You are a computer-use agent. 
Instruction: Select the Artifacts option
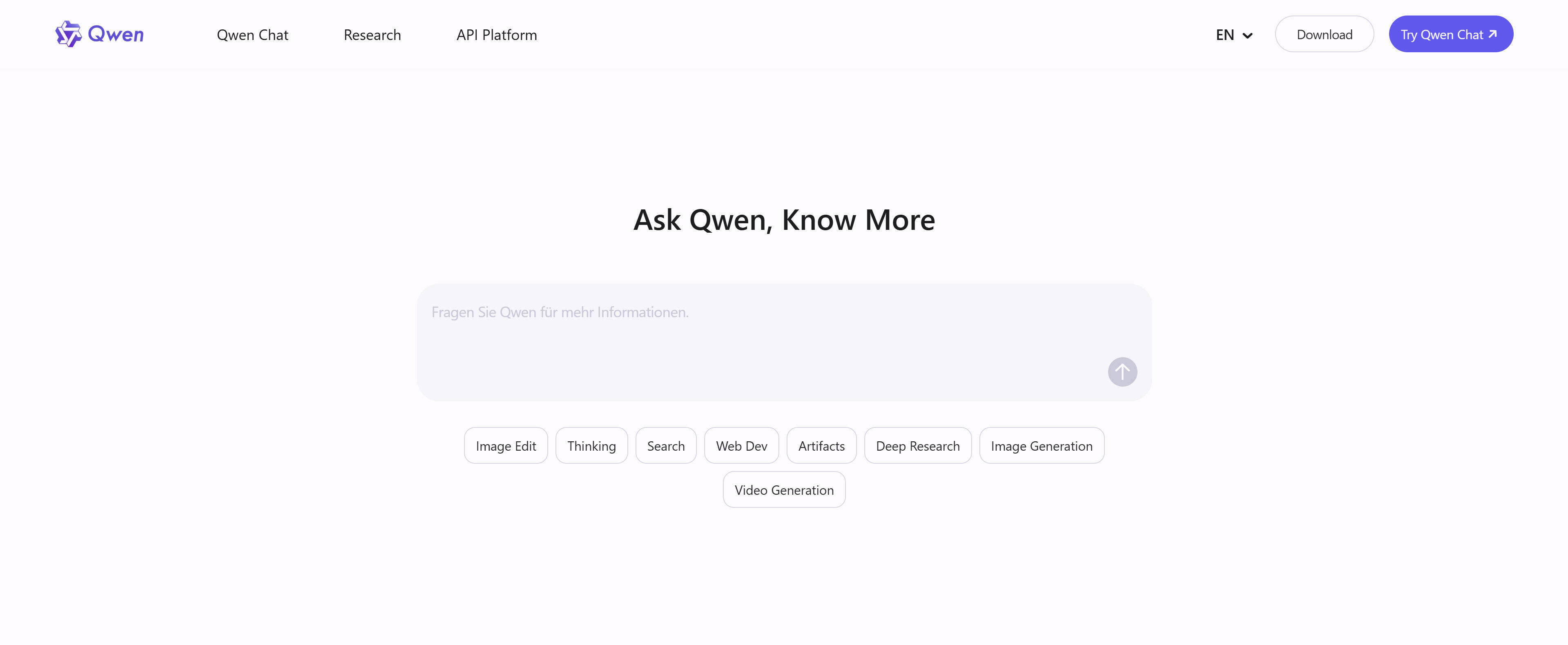pos(821,445)
